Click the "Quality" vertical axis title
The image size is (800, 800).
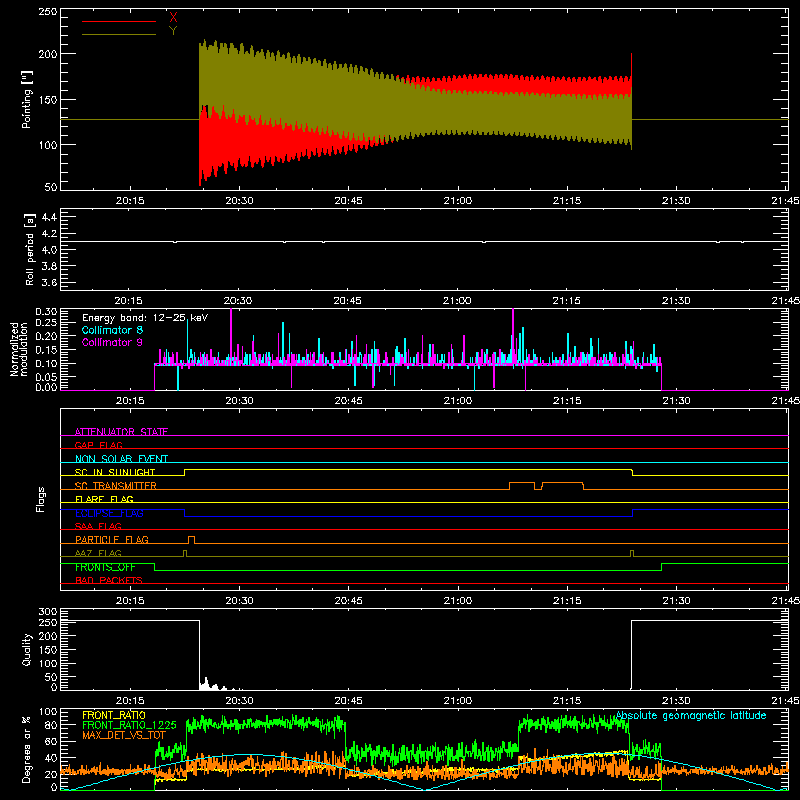pyautogui.click(x=27, y=649)
